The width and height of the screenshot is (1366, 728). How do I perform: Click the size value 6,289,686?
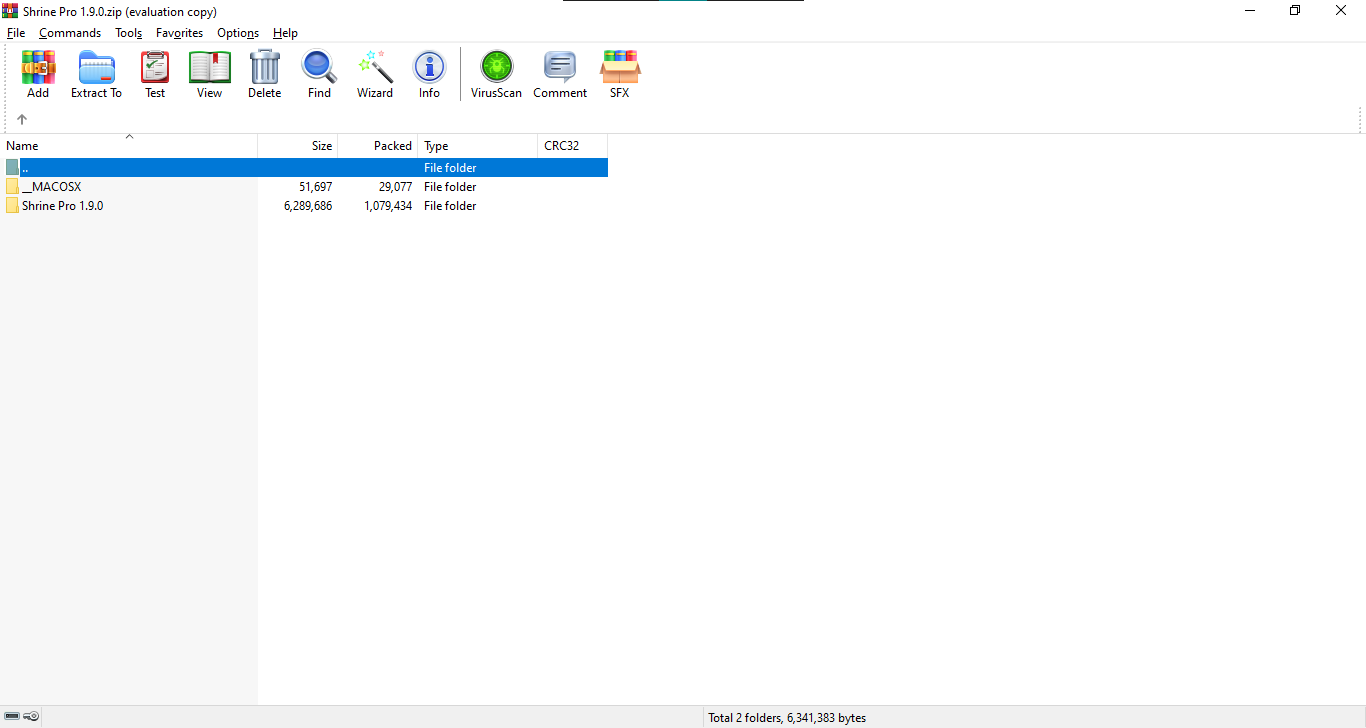(308, 206)
